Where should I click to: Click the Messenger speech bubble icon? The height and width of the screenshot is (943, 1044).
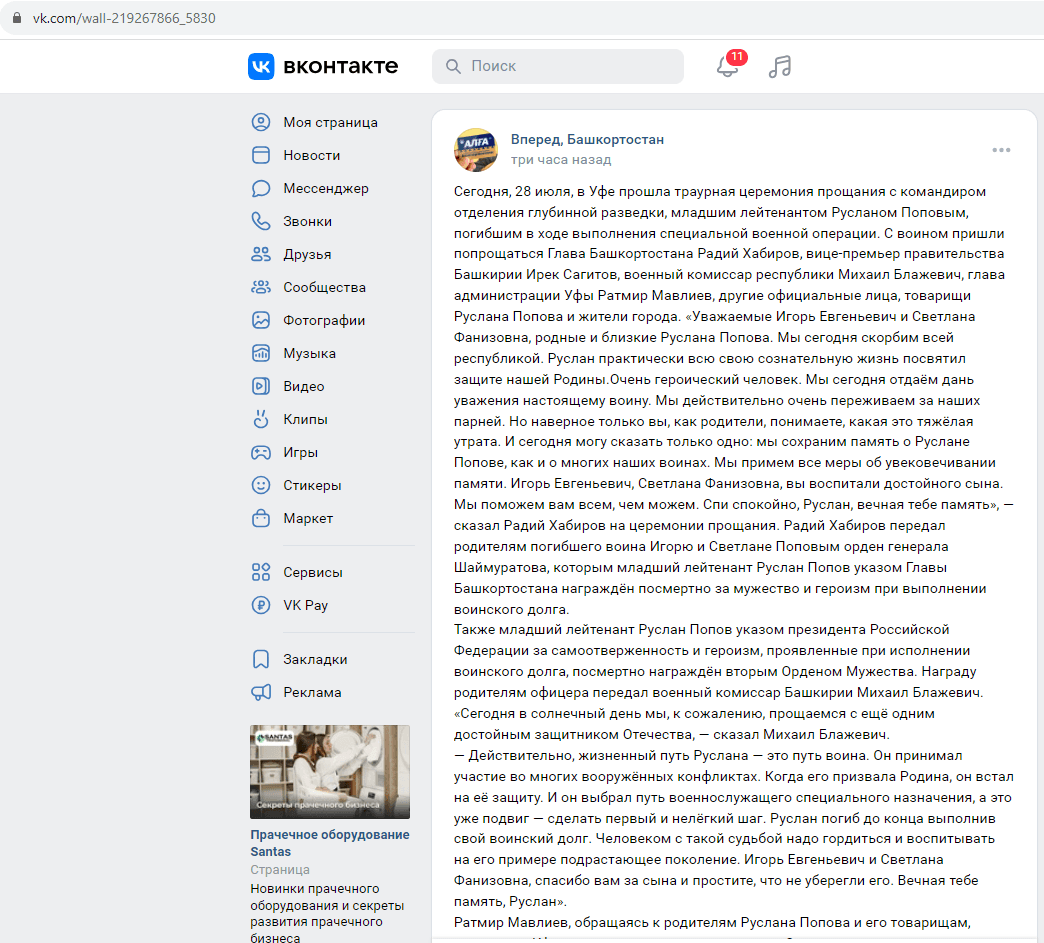(x=261, y=188)
